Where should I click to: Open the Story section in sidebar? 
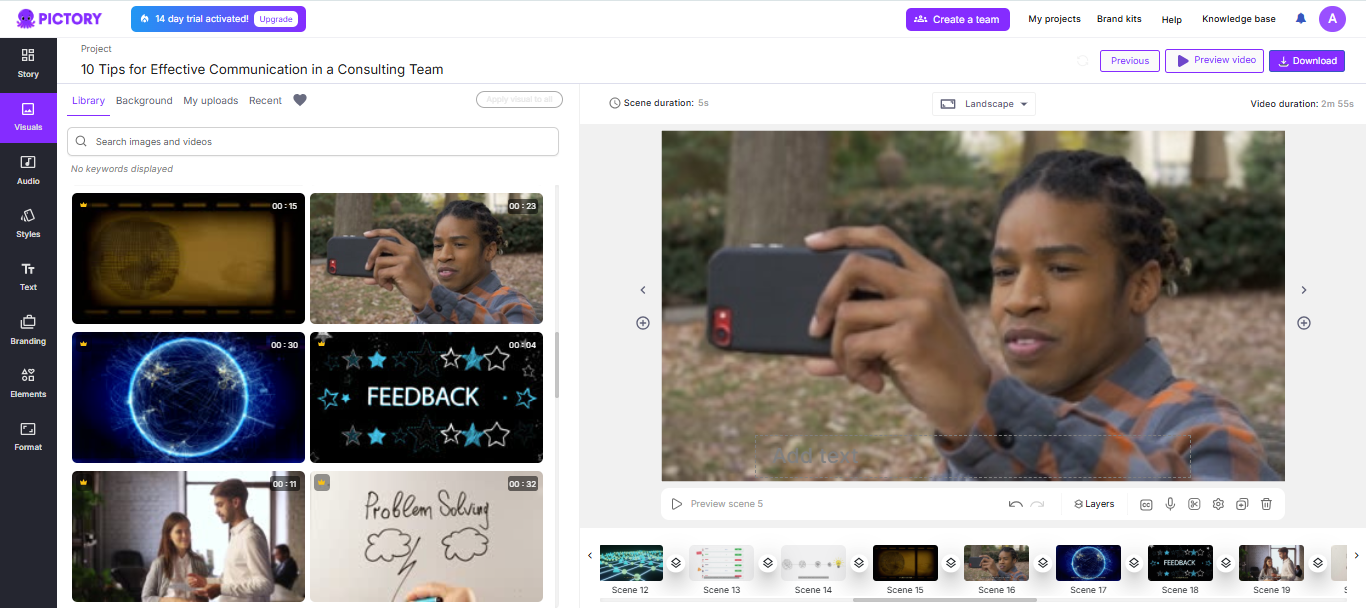tap(28, 63)
